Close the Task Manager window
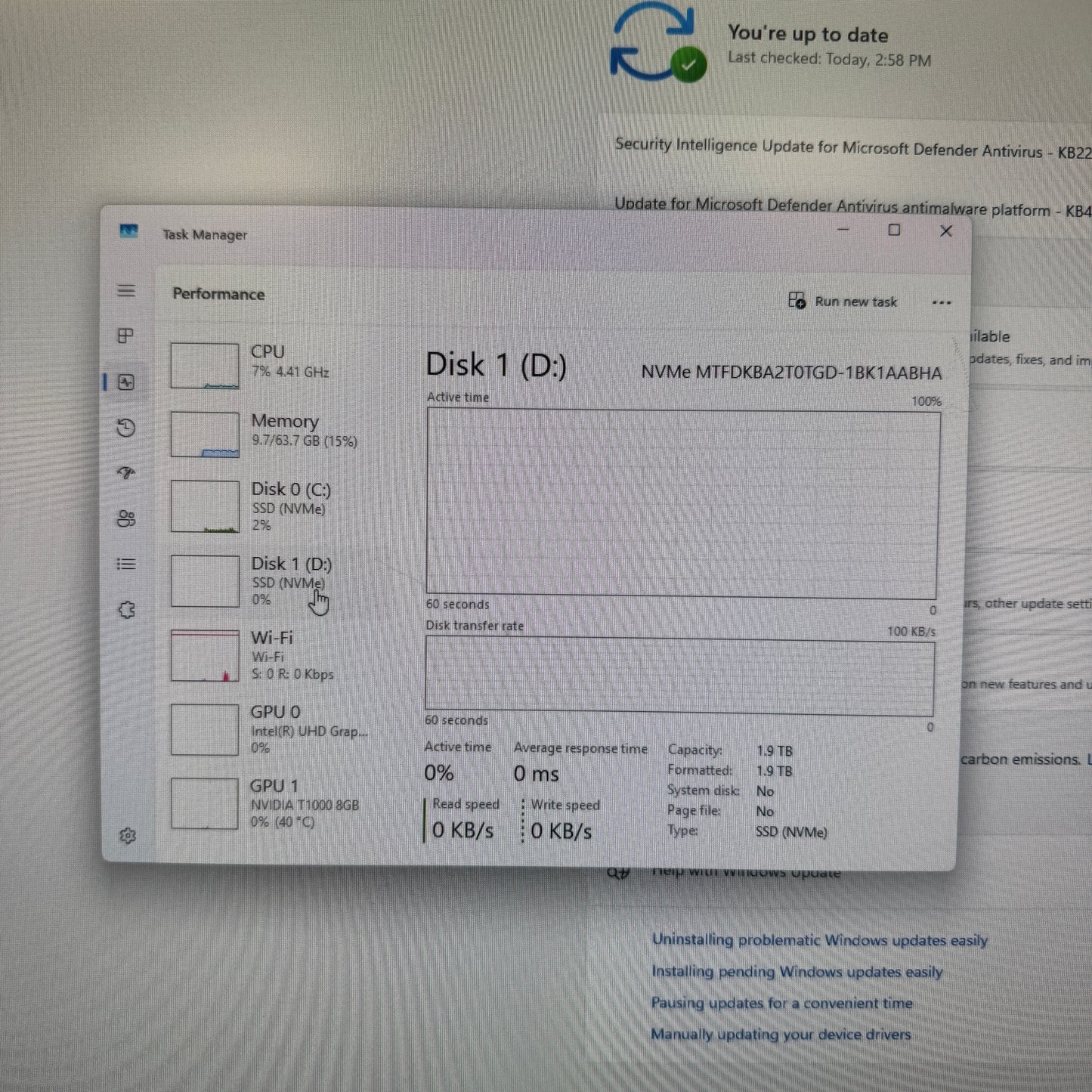The height and width of the screenshot is (1092, 1092). [946, 231]
